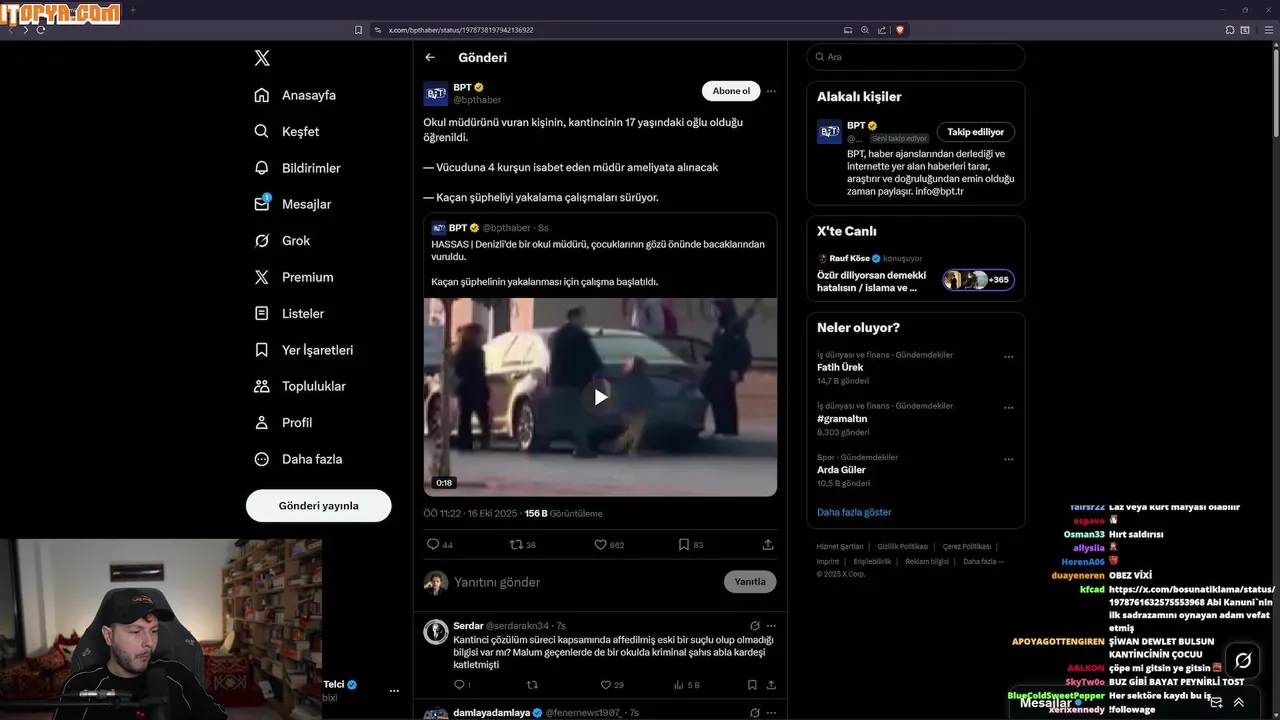Open Grok from the sidebar

point(282,241)
